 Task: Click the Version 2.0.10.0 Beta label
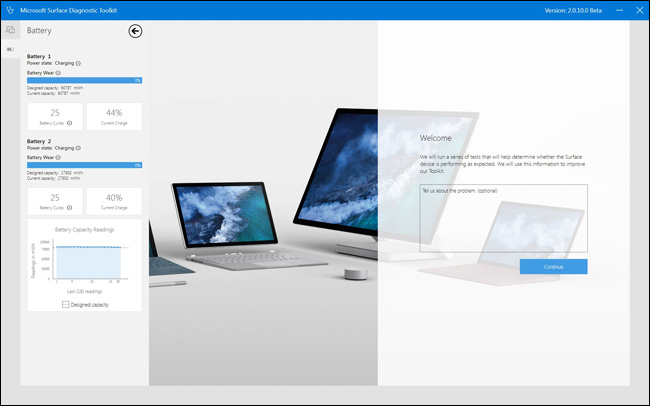point(573,10)
